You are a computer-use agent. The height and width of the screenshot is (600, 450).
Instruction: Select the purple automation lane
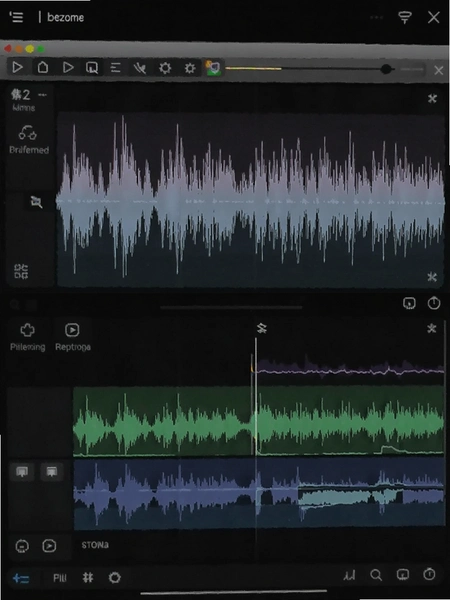tap(350, 370)
